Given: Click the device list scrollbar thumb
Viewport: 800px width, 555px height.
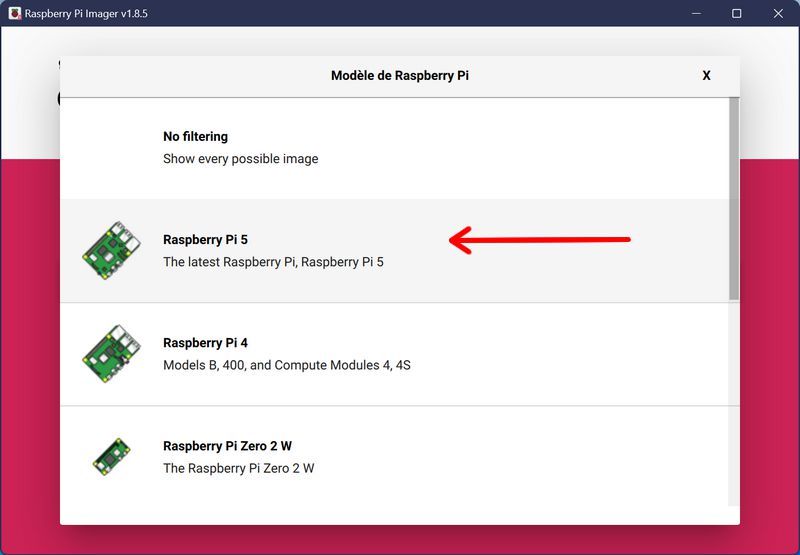Looking at the screenshot, I should coord(734,199).
